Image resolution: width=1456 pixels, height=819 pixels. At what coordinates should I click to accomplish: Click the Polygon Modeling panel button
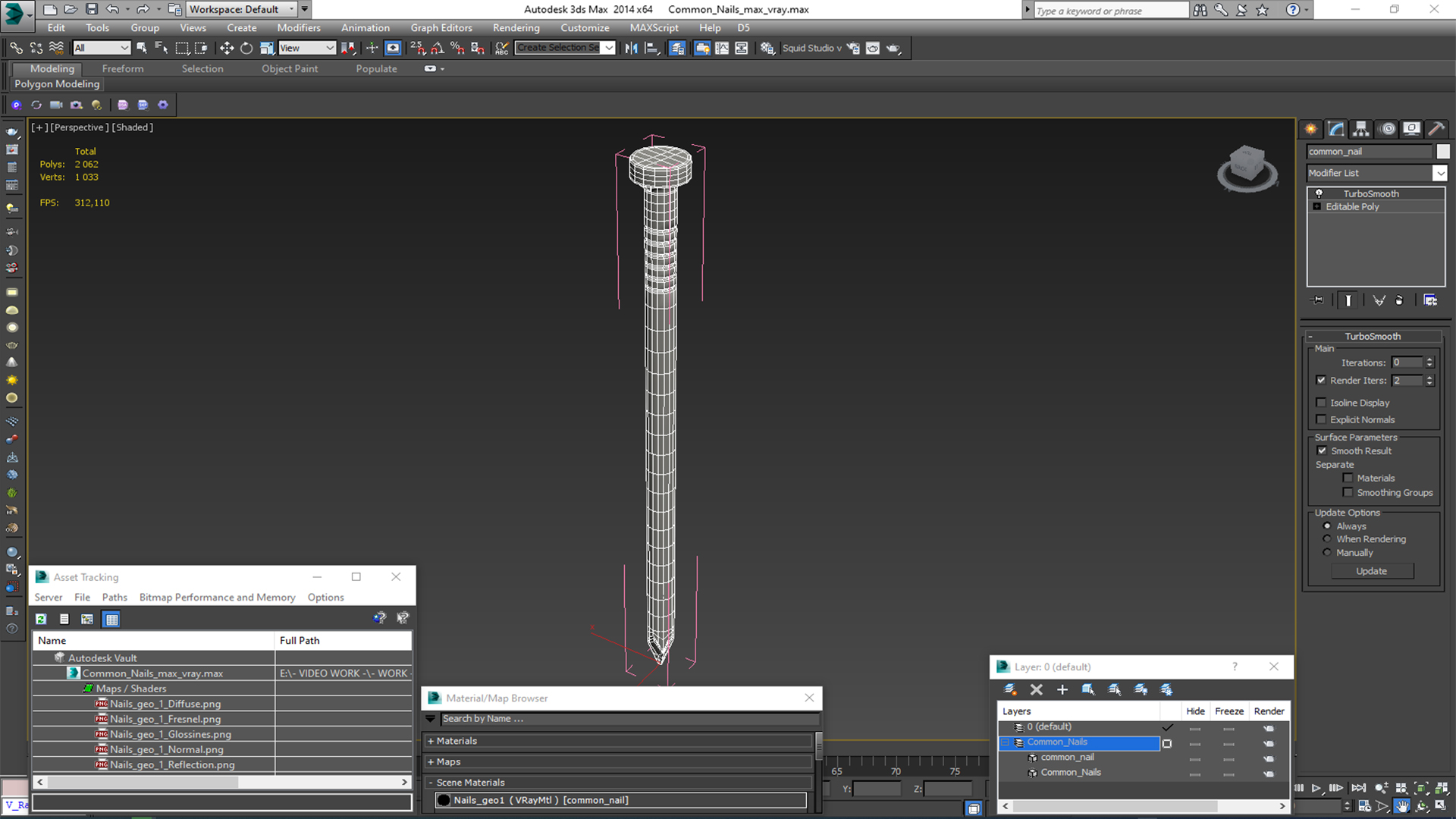tap(57, 84)
